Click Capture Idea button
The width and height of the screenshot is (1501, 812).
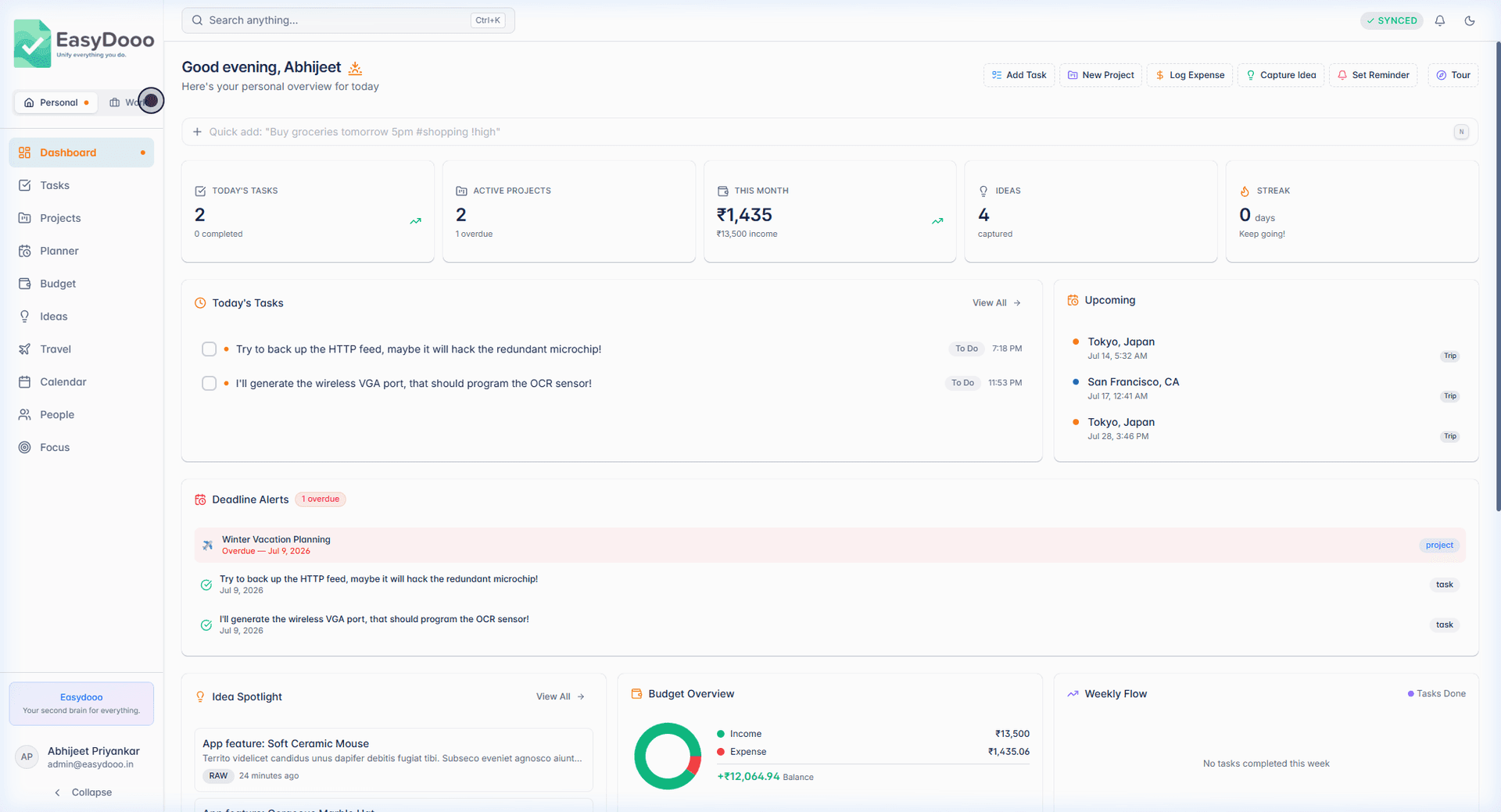tap(1281, 75)
